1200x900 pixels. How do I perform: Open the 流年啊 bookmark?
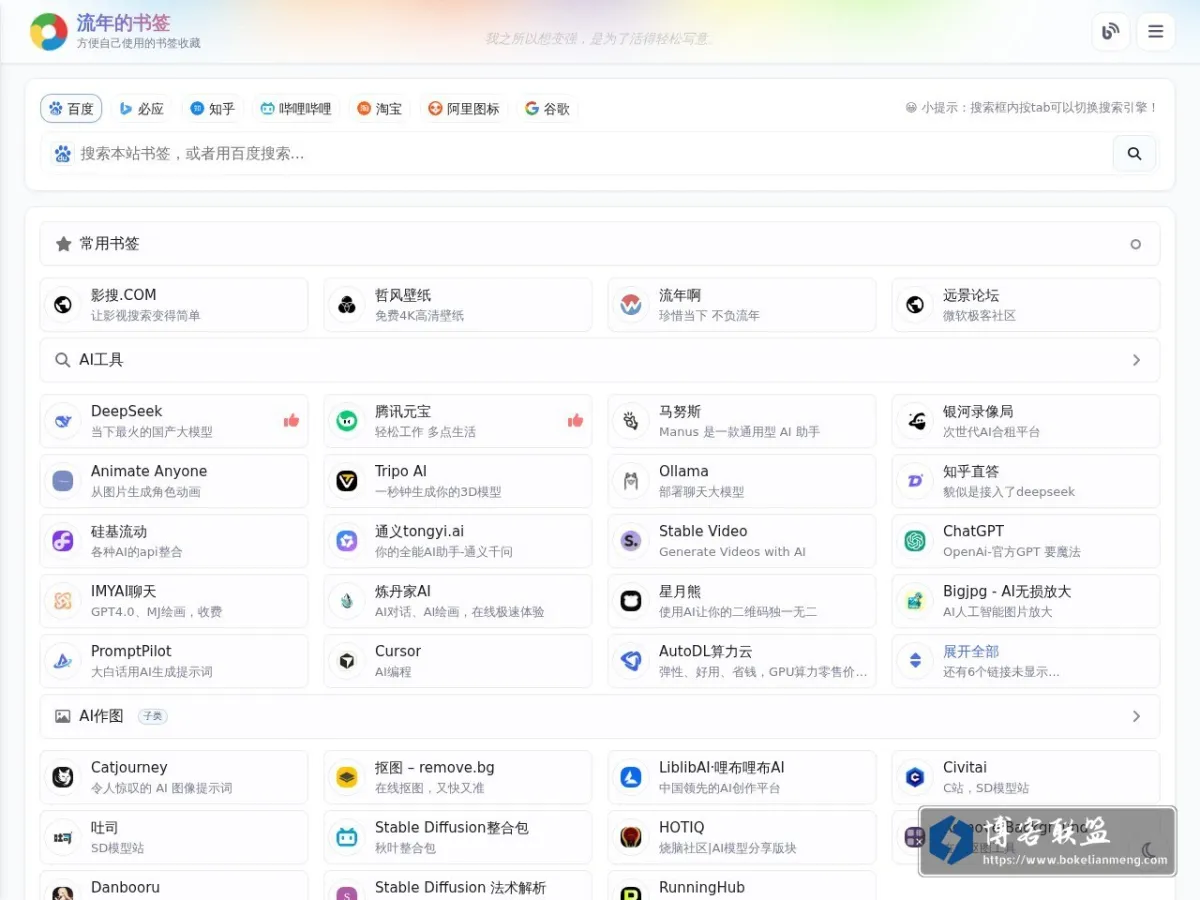coord(742,305)
